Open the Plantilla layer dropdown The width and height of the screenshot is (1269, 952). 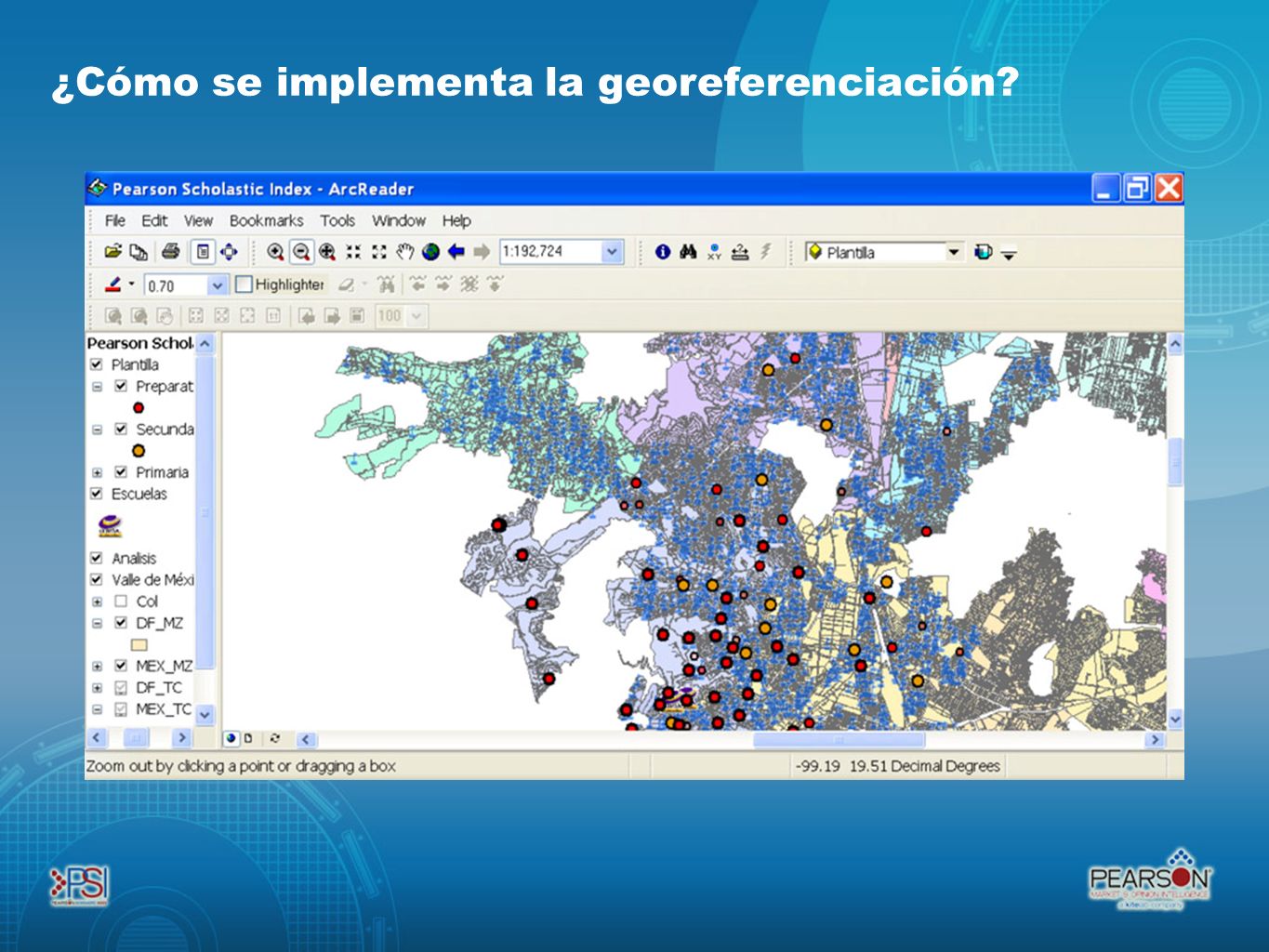click(953, 252)
